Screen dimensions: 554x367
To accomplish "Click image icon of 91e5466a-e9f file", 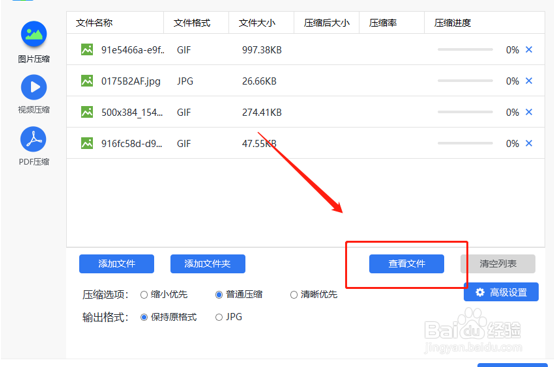I will [87, 49].
